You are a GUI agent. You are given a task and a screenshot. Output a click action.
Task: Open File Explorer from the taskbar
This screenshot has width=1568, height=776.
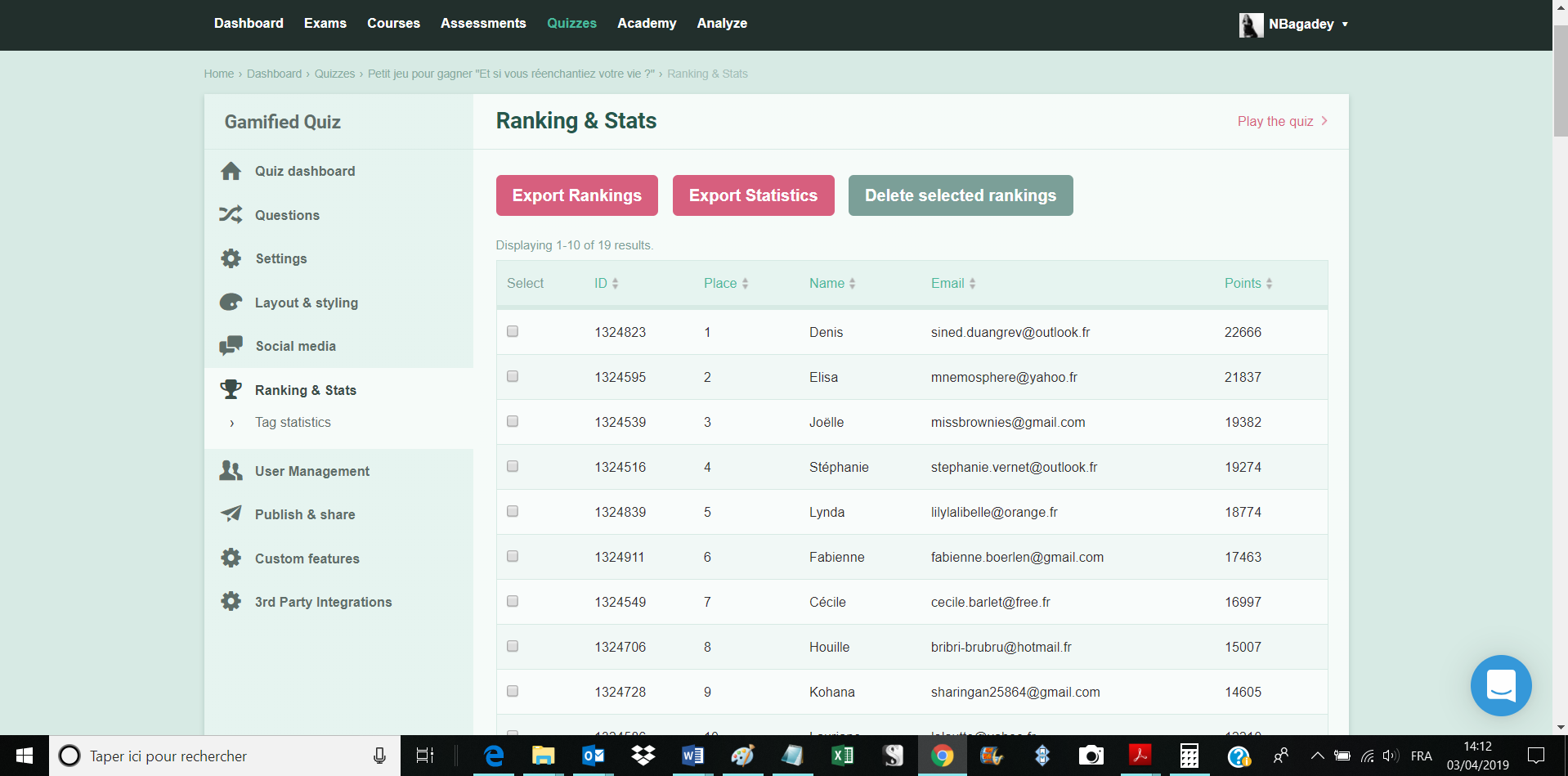543,756
